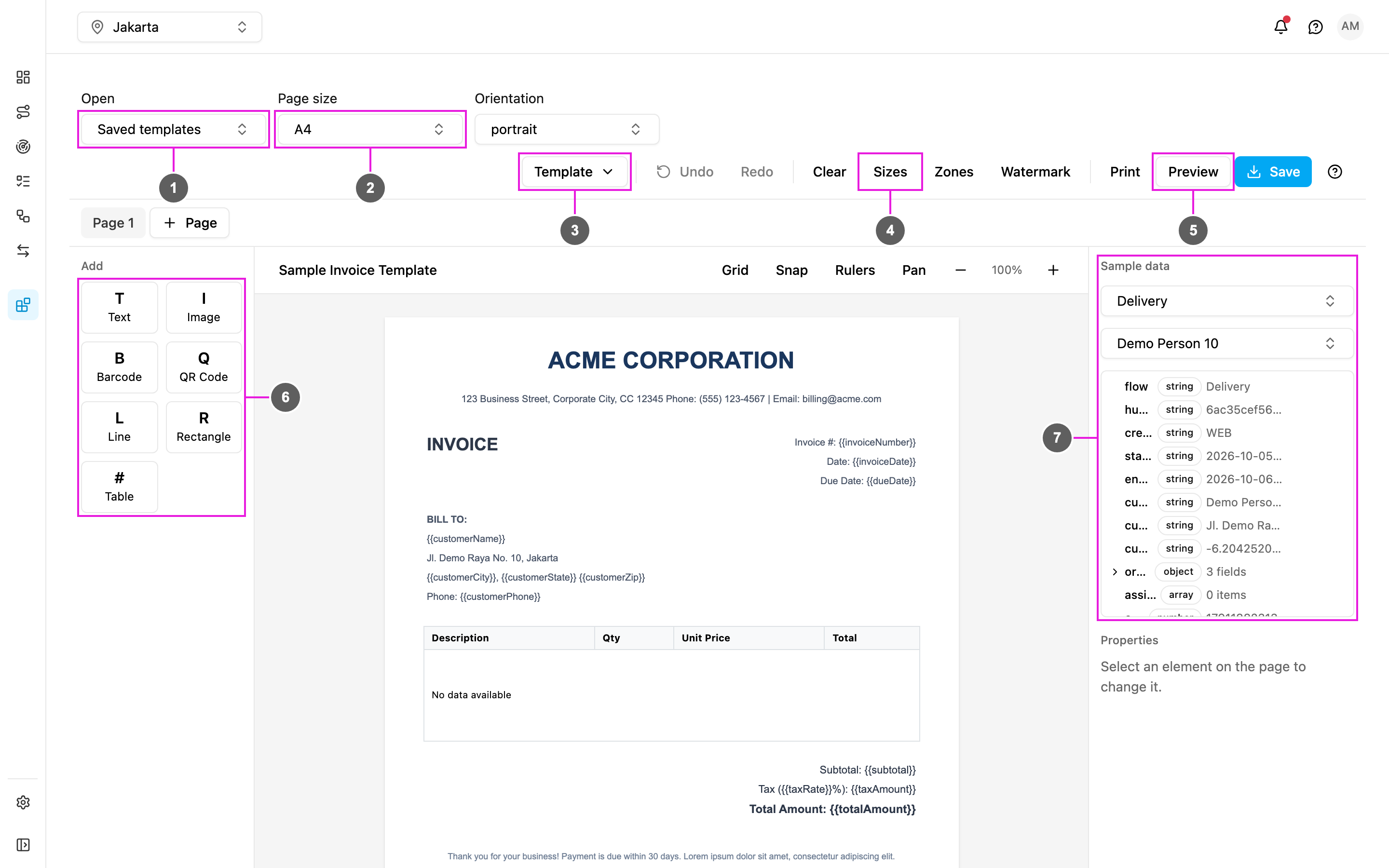Open the Delivery sample data dropdown
The height and width of the screenshot is (868, 1389).
point(1226,301)
